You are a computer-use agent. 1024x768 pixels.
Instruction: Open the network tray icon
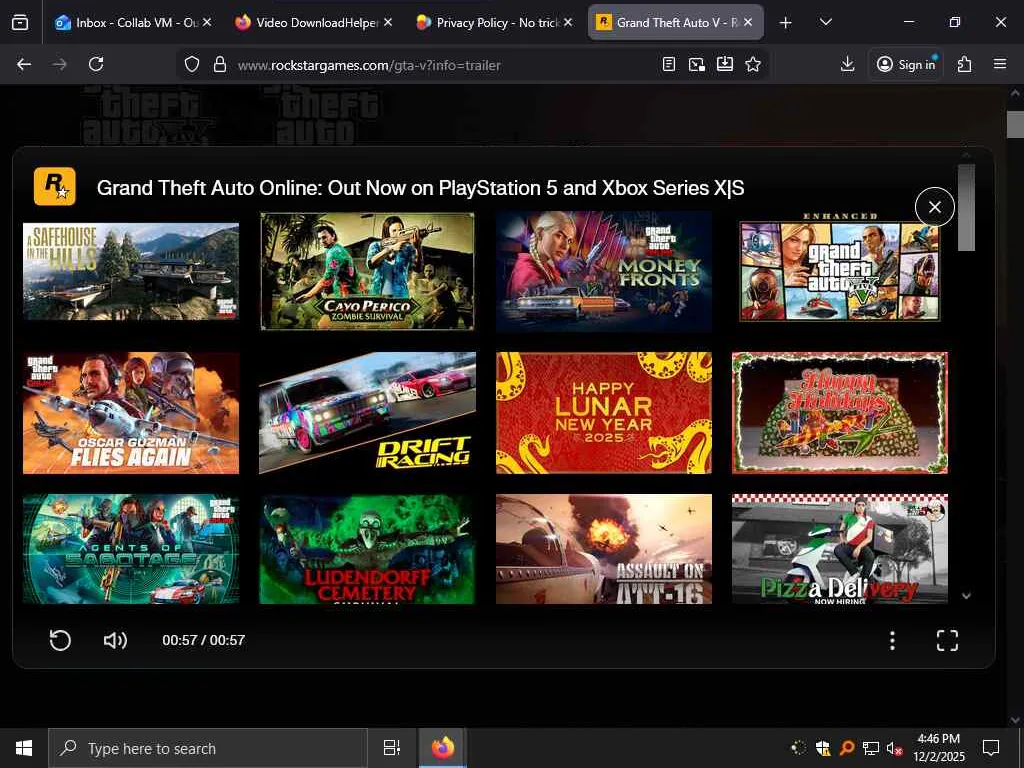click(x=871, y=748)
